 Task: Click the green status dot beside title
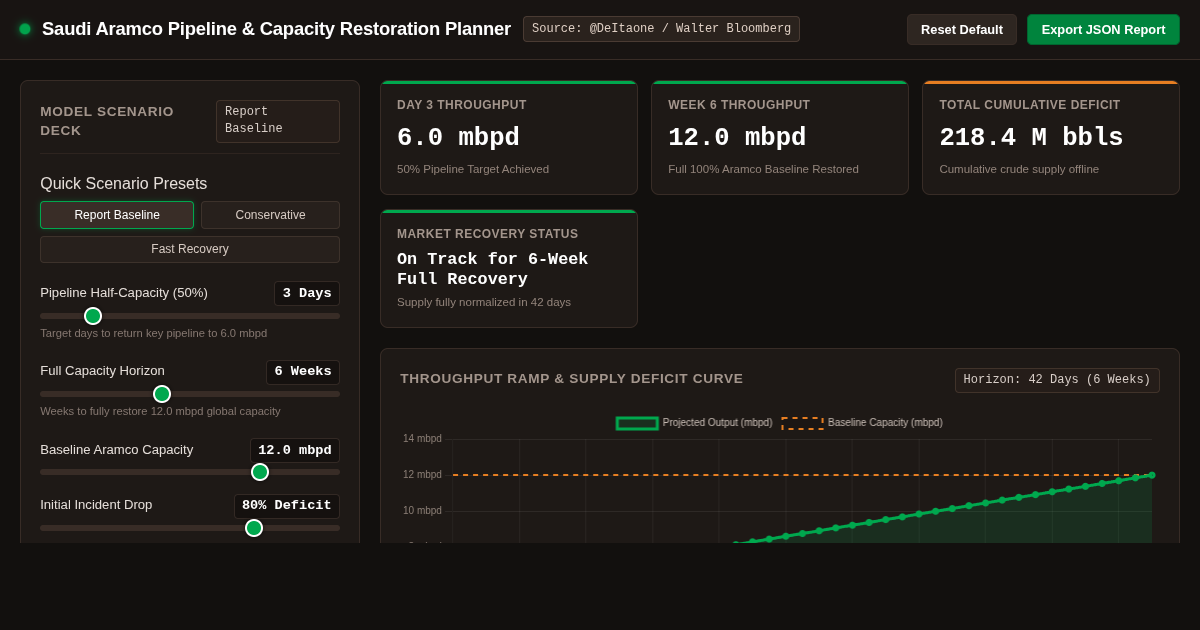pyautogui.click(x=25, y=29)
